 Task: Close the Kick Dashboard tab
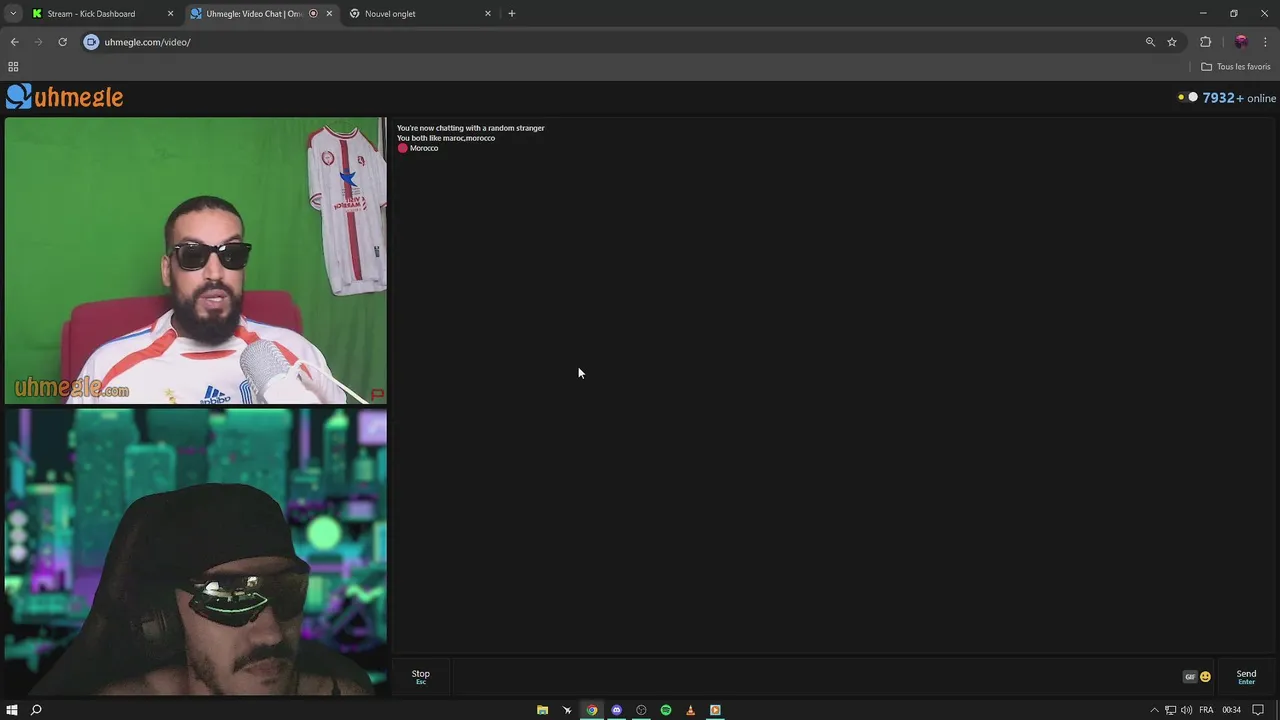[x=170, y=14]
